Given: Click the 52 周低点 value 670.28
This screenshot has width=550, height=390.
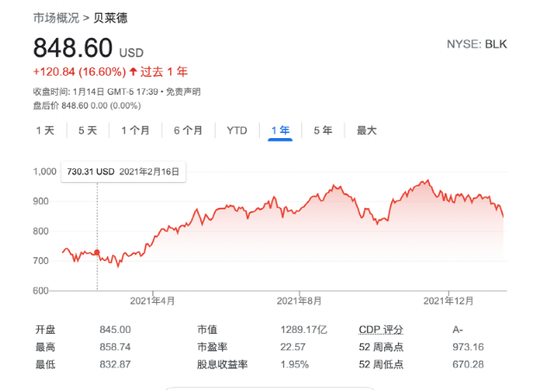Looking at the screenshot, I should click(468, 364).
